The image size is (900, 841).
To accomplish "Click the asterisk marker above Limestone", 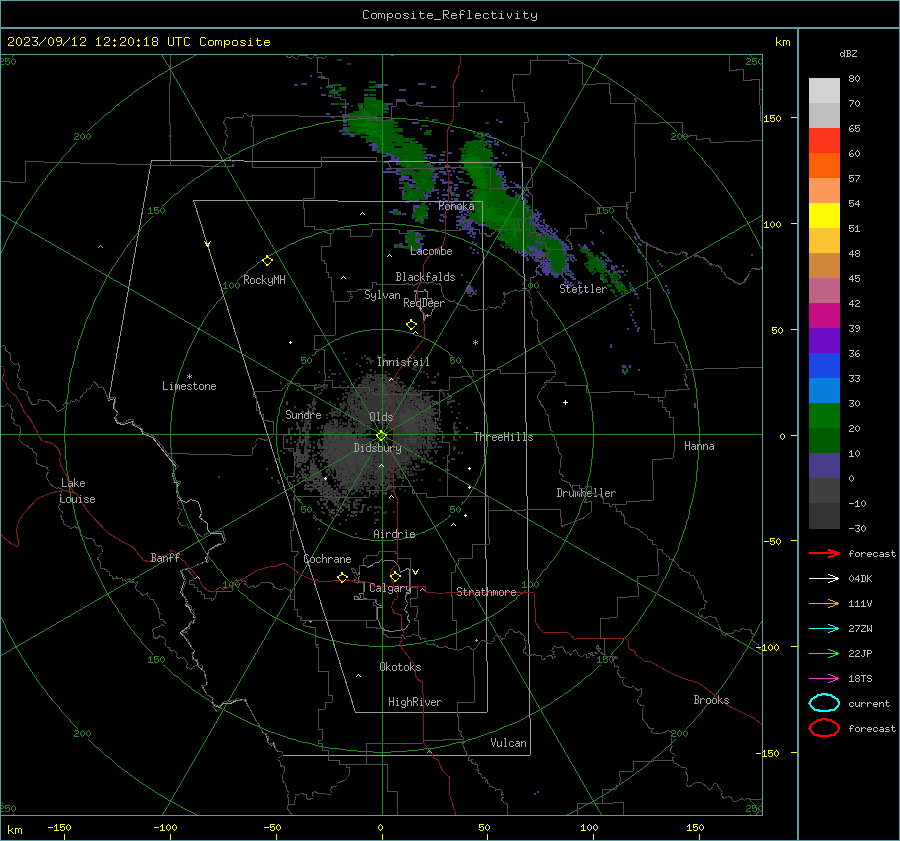I will (x=189, y=377).
